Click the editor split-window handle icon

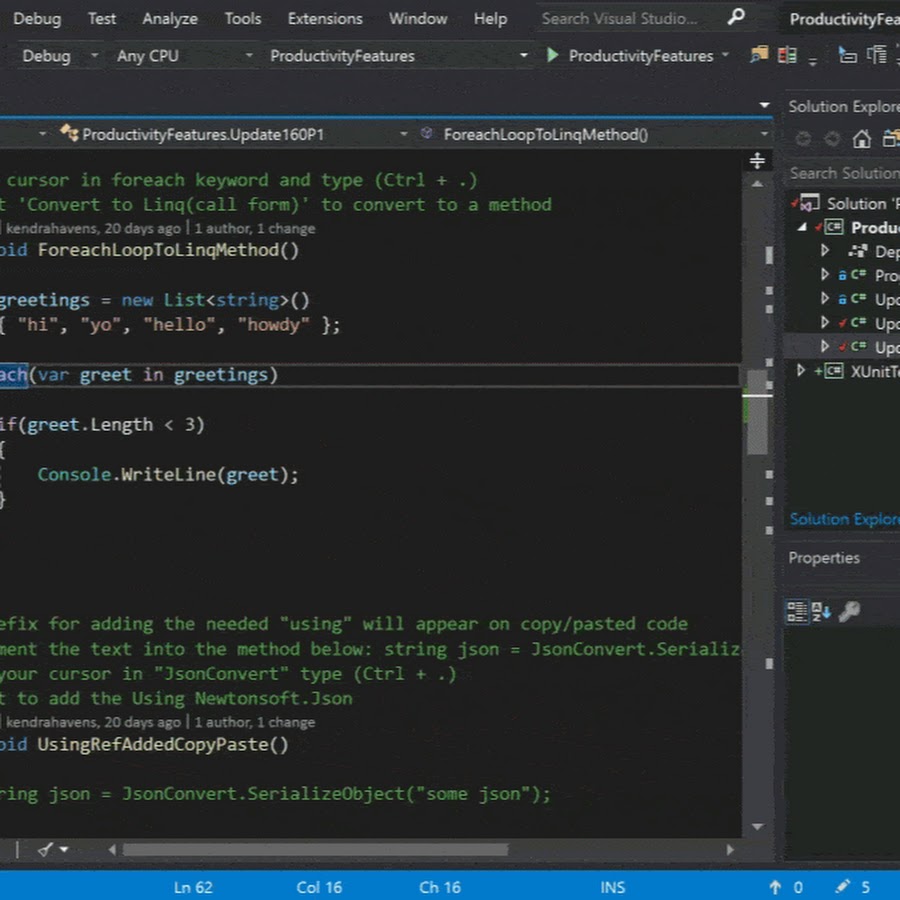click(x=757, y=161)
